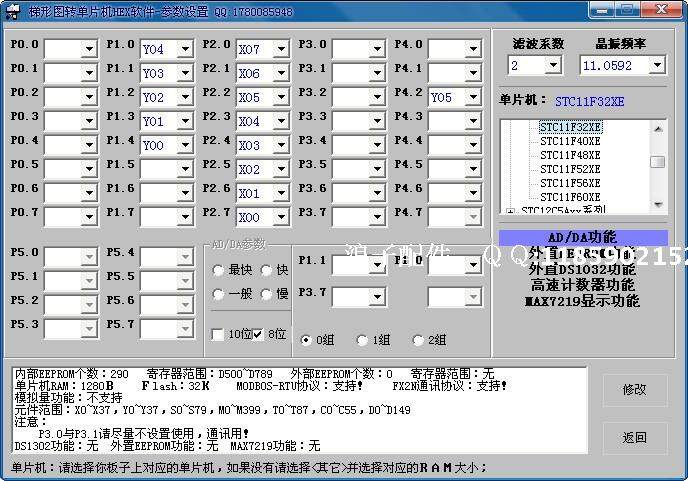Open the P2.4 dropdown showing X03
This screenshot has width=688, height=481.
281,145
